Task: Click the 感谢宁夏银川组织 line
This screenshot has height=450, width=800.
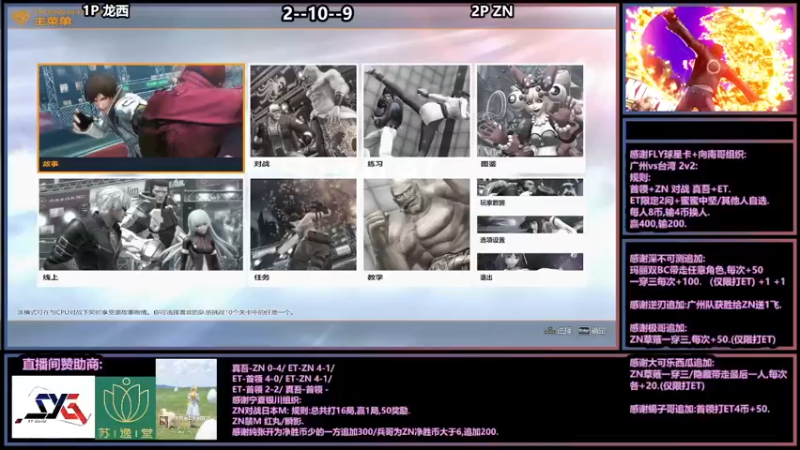Action: (267, 400)
